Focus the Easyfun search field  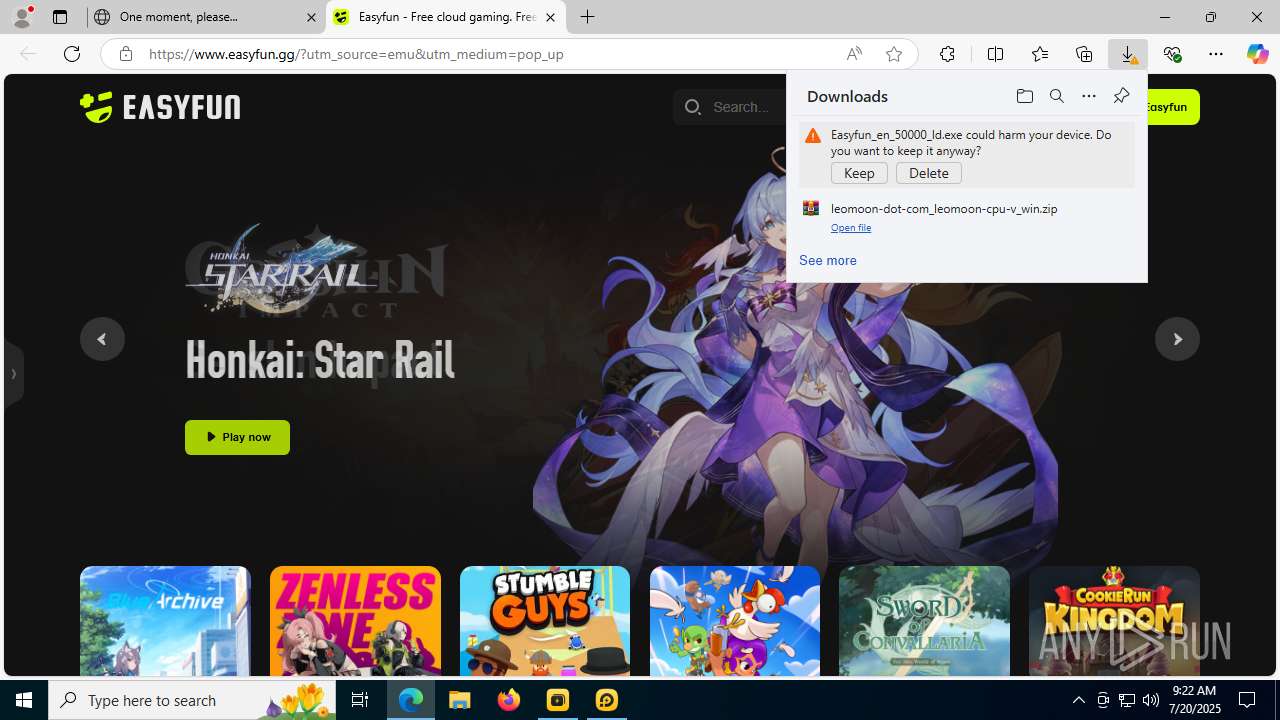click(x=730, y=107)
